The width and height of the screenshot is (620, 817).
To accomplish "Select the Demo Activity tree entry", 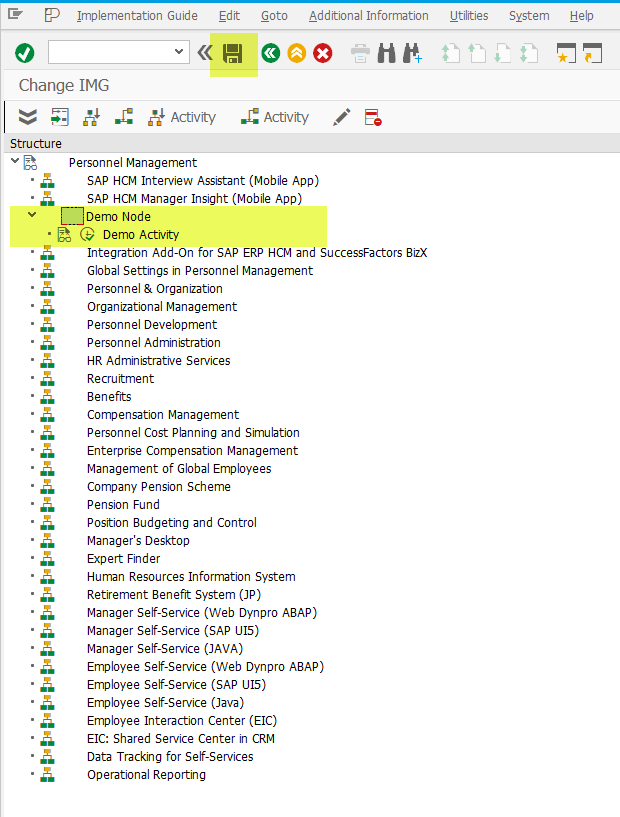I will [141, 234].
